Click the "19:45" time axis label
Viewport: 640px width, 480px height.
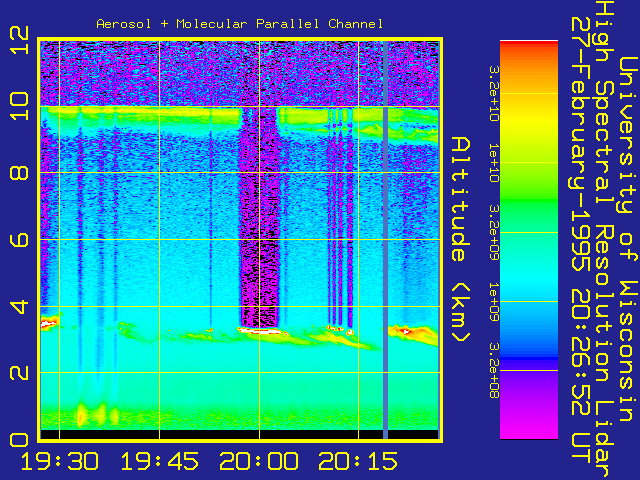tap(160, 461)
